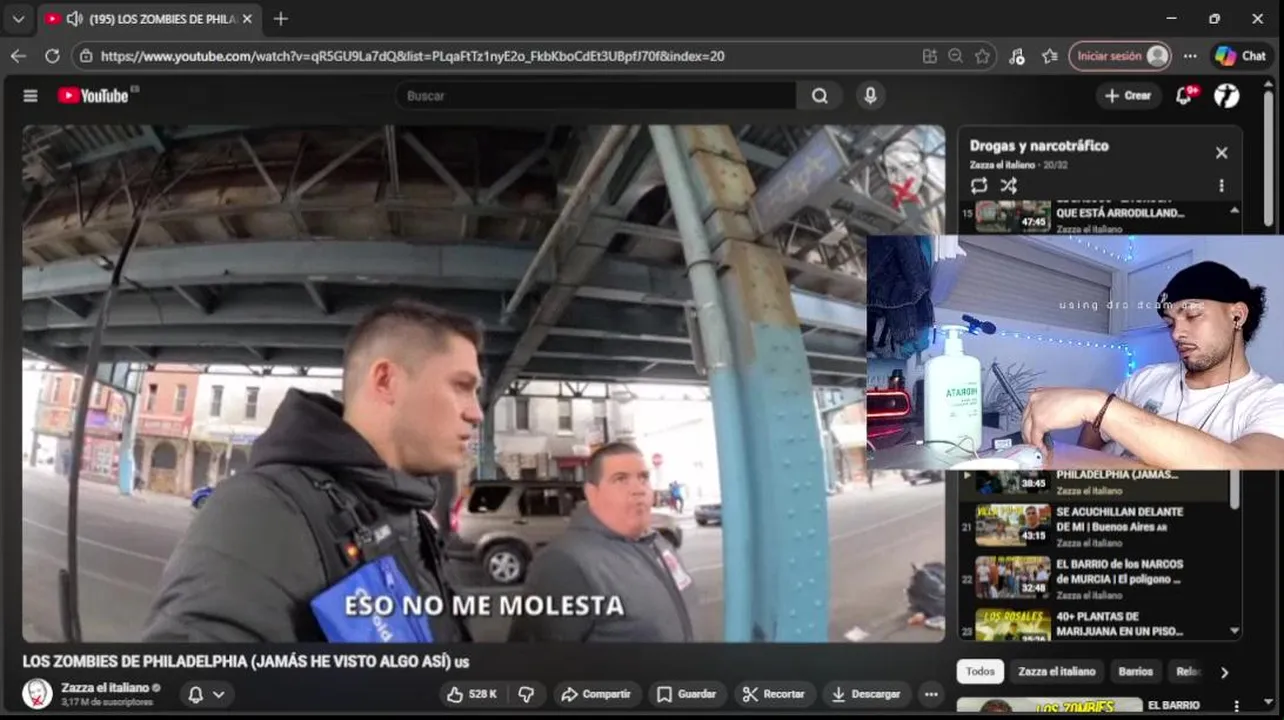Create content with the Crear button

tap(1128, 96)
